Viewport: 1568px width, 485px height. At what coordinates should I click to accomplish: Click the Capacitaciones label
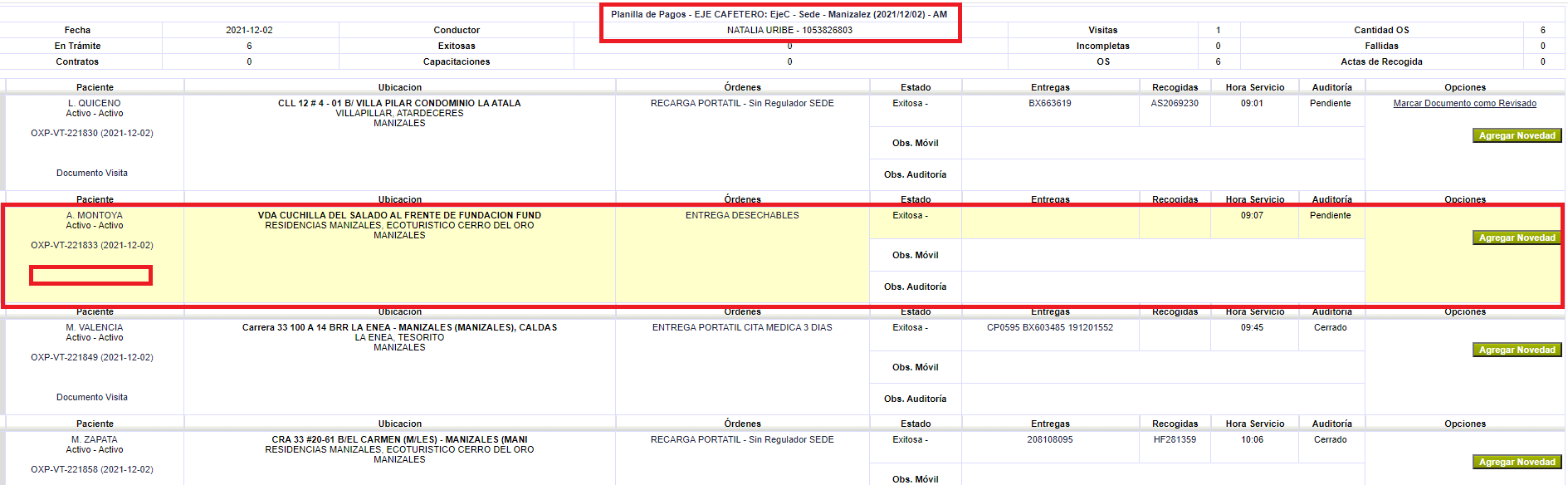point(457,61)
